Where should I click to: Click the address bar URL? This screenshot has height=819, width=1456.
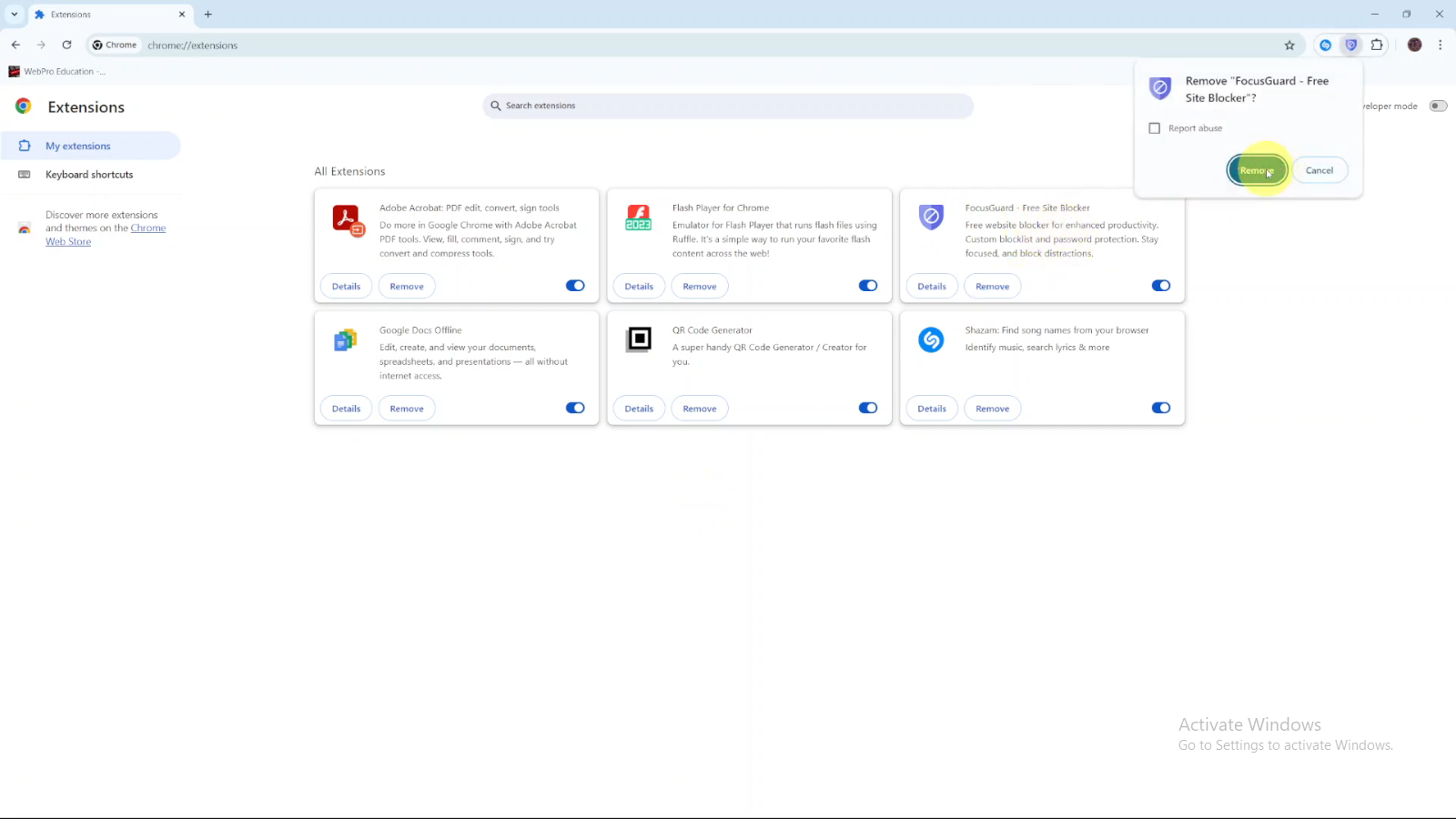coord(193,45)
